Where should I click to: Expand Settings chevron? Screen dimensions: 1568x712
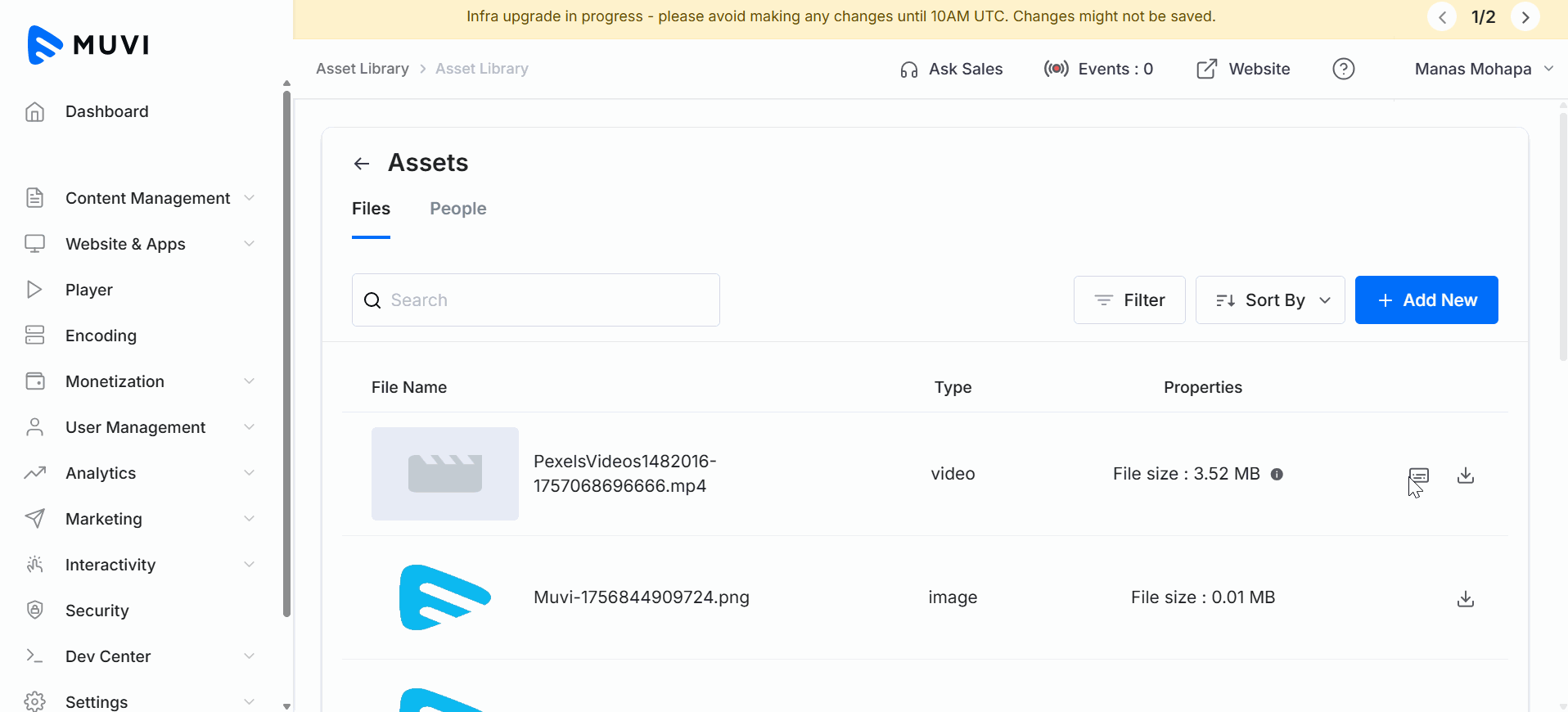click(x=250, y=702)
